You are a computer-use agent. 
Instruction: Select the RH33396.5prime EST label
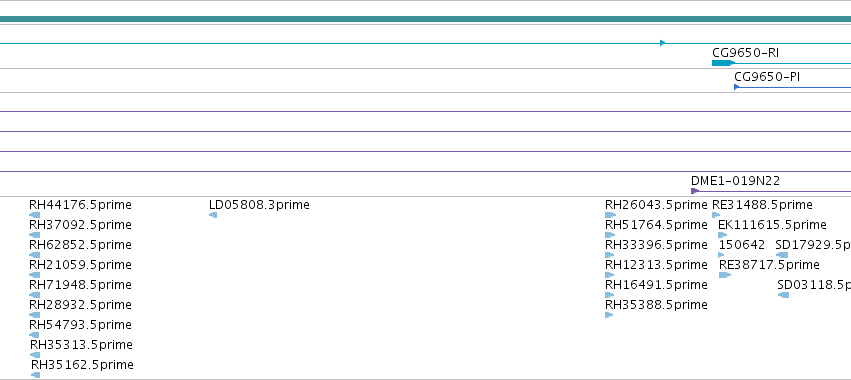coord(656,245)
